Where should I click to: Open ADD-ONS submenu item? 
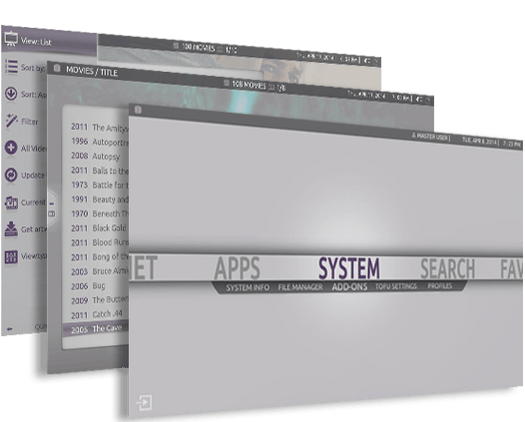tap(350, 287)
